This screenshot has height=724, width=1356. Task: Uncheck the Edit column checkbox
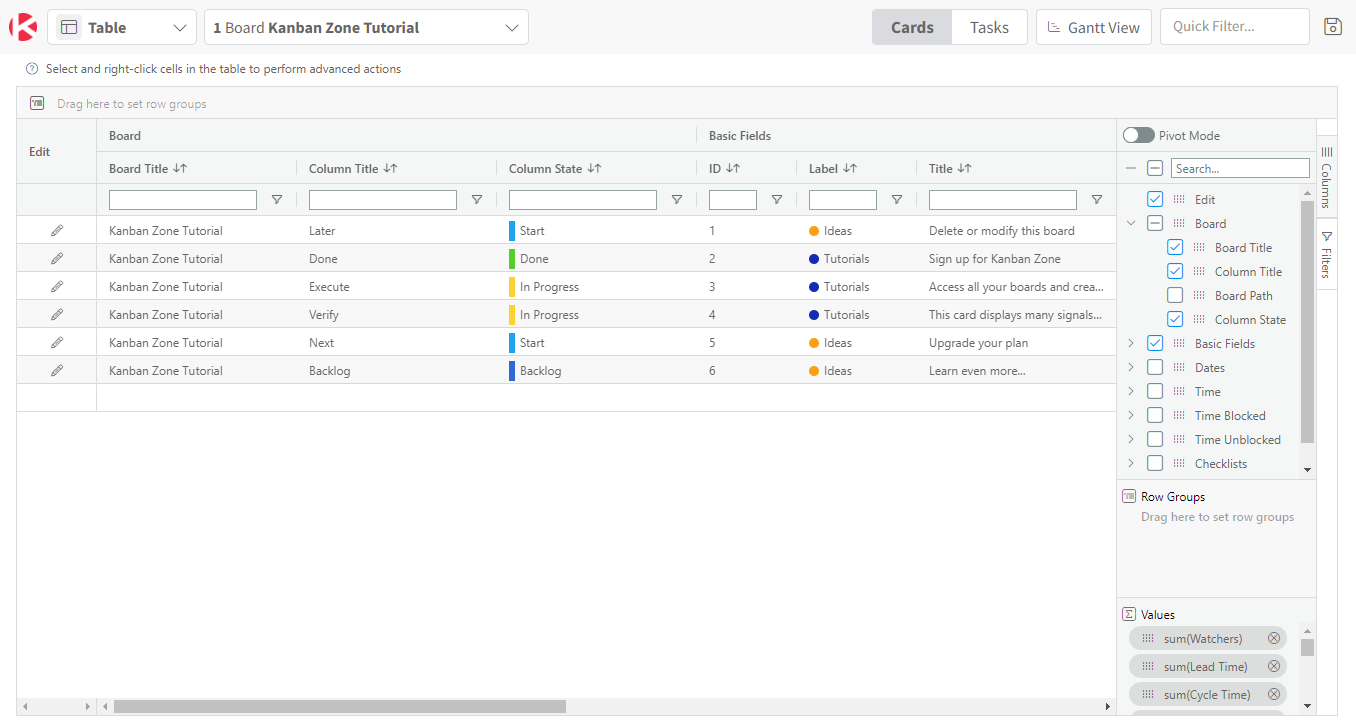pos(1155,199)
